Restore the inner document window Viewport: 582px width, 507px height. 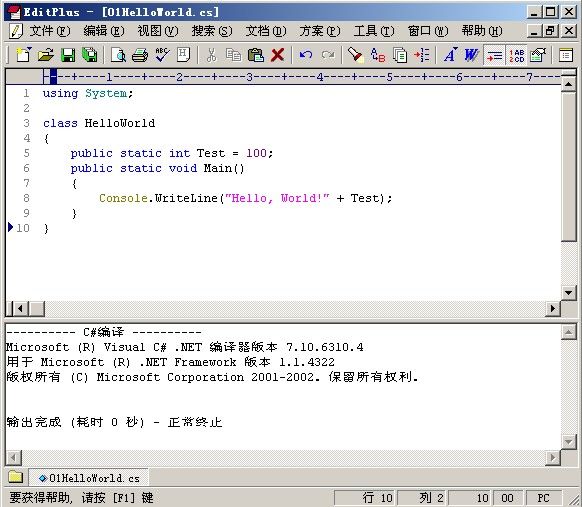551,31
